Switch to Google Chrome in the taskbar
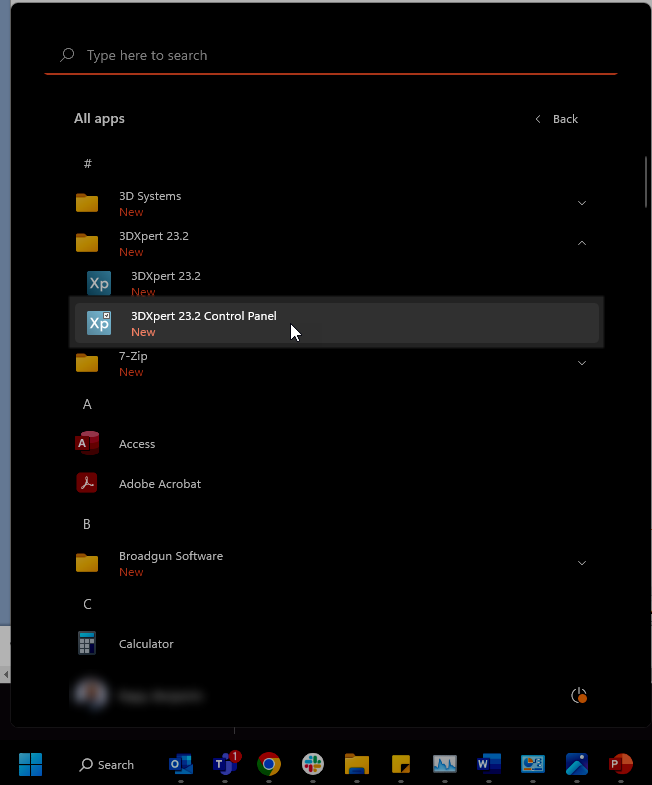Screen dimensions: 652x785 tap(269, 765)
